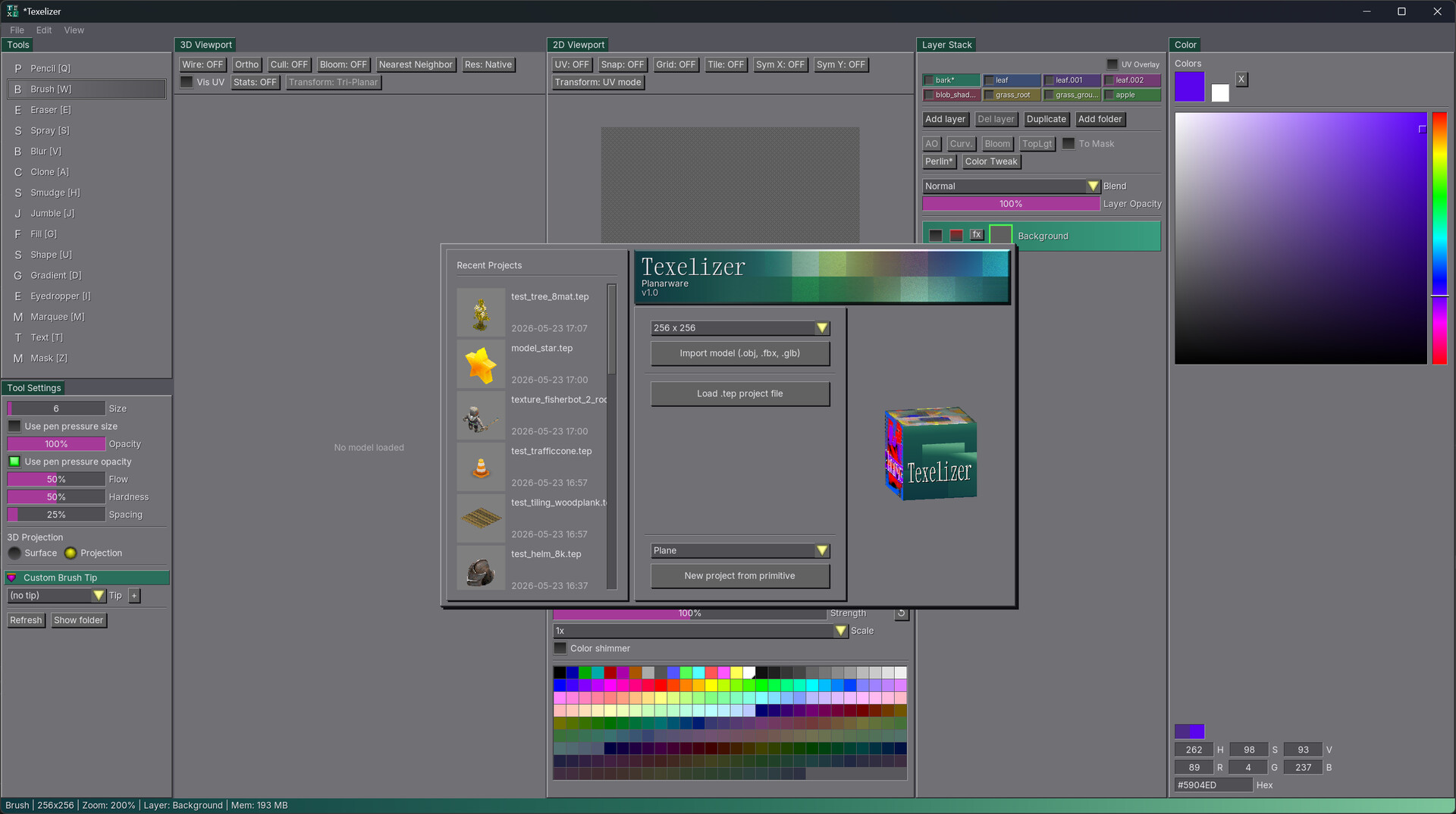Select the Blur tool

[86, 151]
